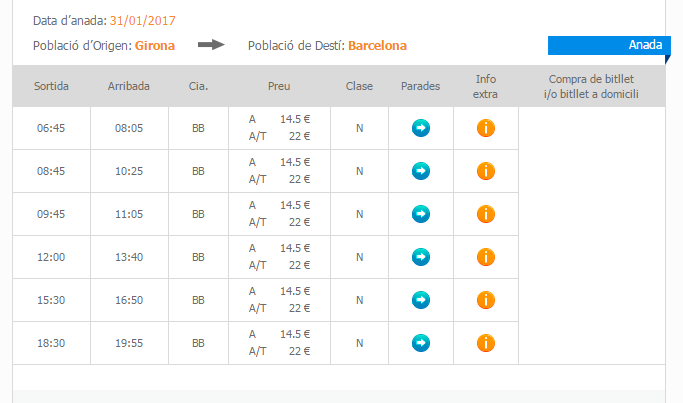Screen dimensions: 683x403
Task: Show stops for the 18:30 departure
Action: pos(421,343)
